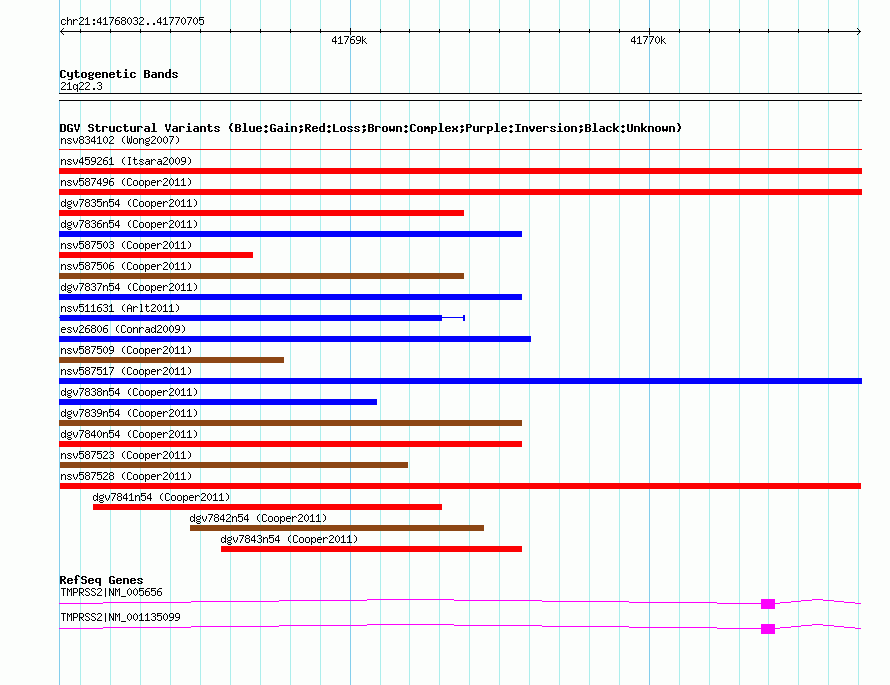Click the dgv7838n54 (Cooper2011) blue bar

click(218, 402)
